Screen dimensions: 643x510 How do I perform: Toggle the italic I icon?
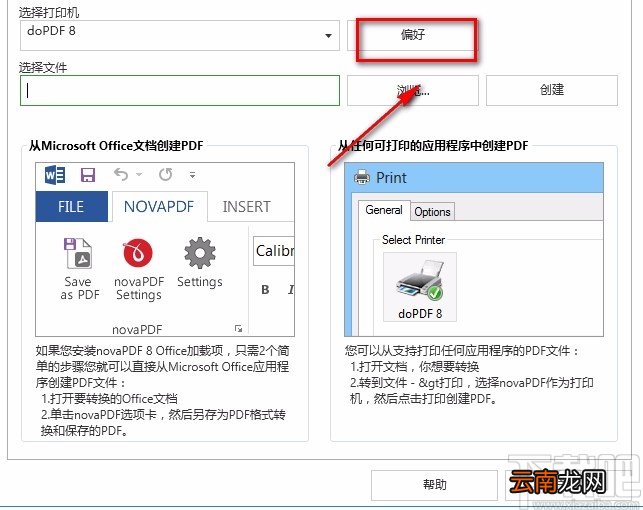pyautogui.click(x=291, y=289)
